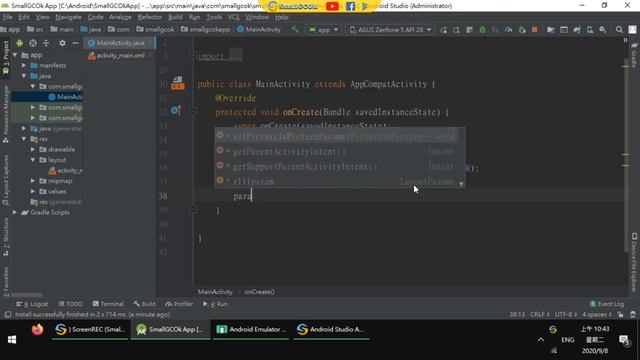Change 4 spaces indent setting
This screenshot has width=640, height=360.
(597, 315)
